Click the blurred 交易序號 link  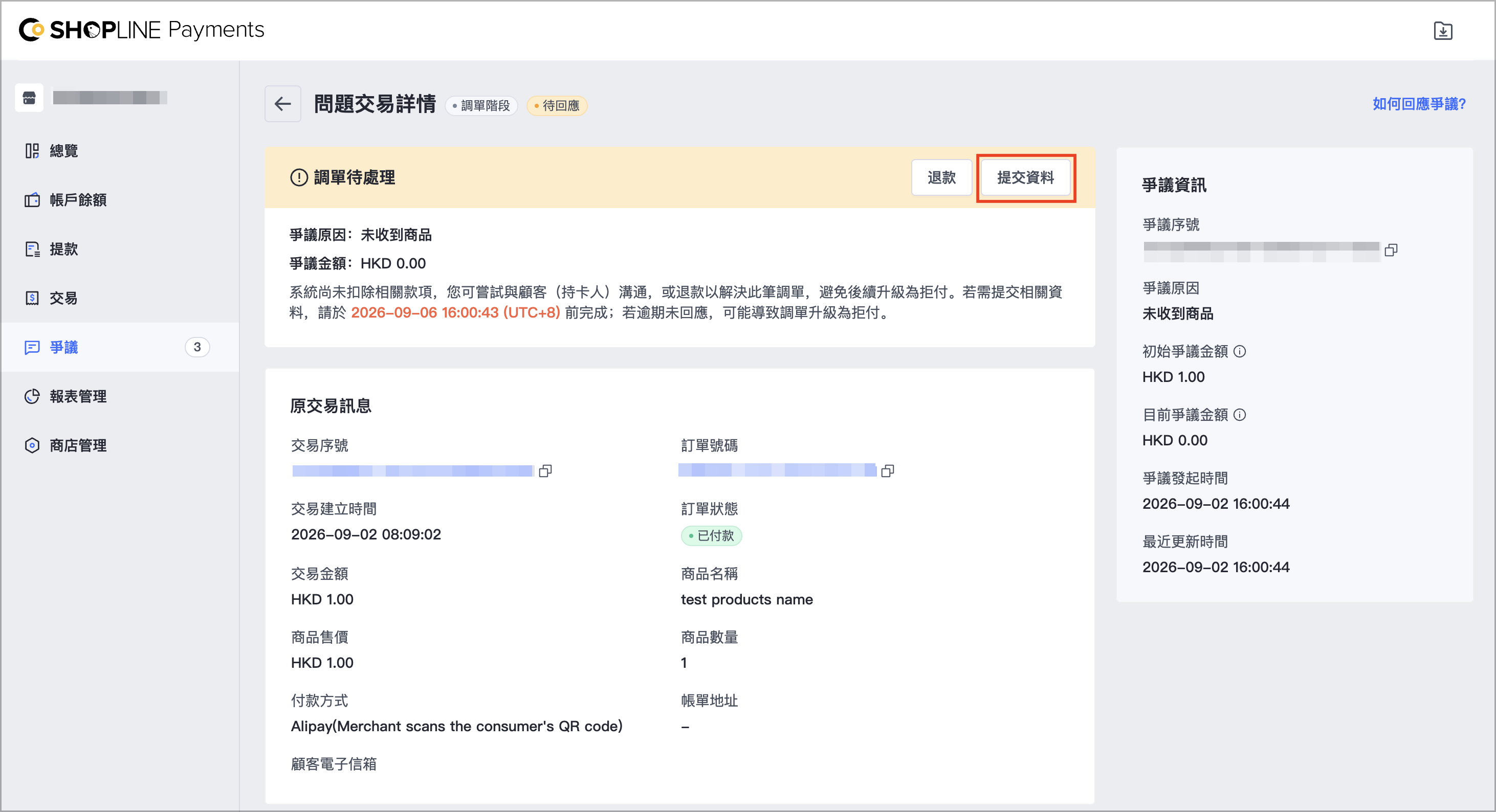point(412,471)
